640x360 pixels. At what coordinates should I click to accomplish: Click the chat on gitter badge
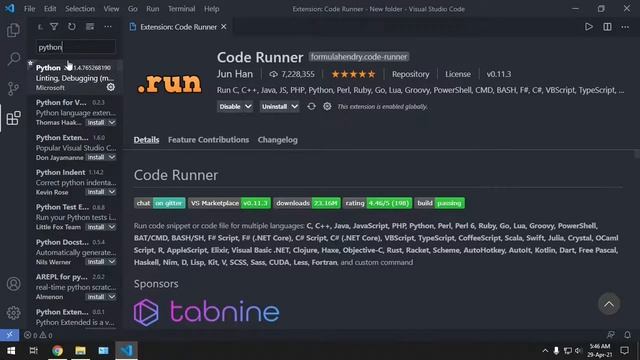pos(160,203)
